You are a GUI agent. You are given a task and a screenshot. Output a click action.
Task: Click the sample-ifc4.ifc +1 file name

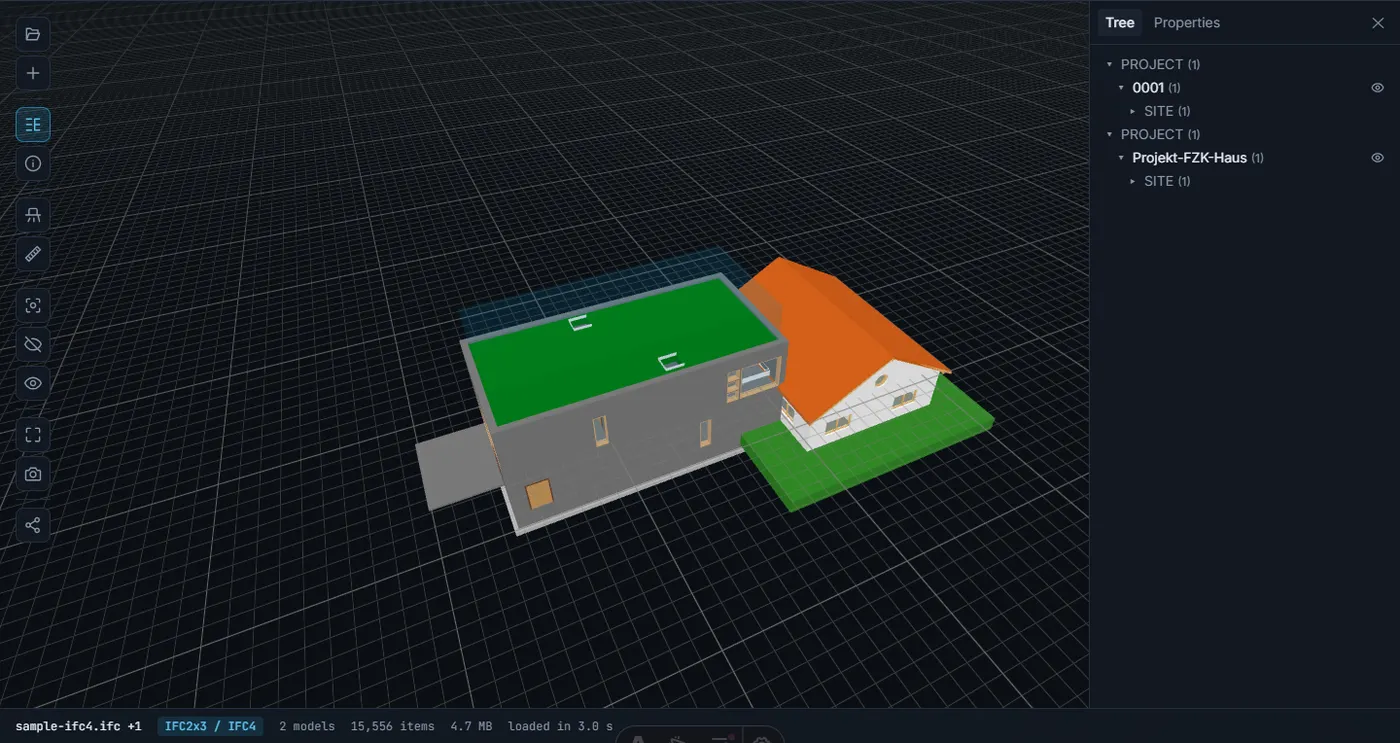pyautogui.click(x=78, y=726)
